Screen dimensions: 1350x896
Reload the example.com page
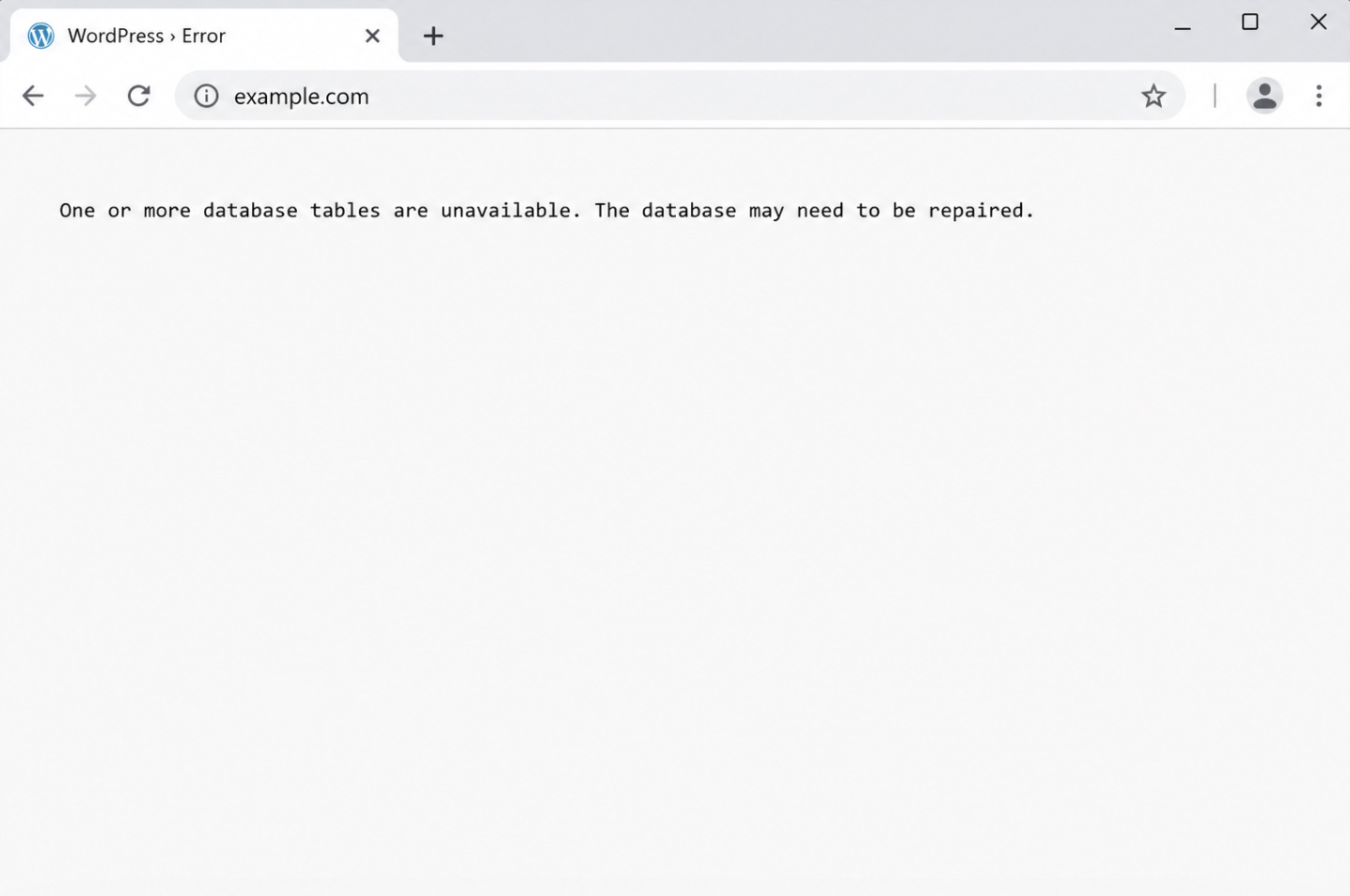click(x=139, y=96)
